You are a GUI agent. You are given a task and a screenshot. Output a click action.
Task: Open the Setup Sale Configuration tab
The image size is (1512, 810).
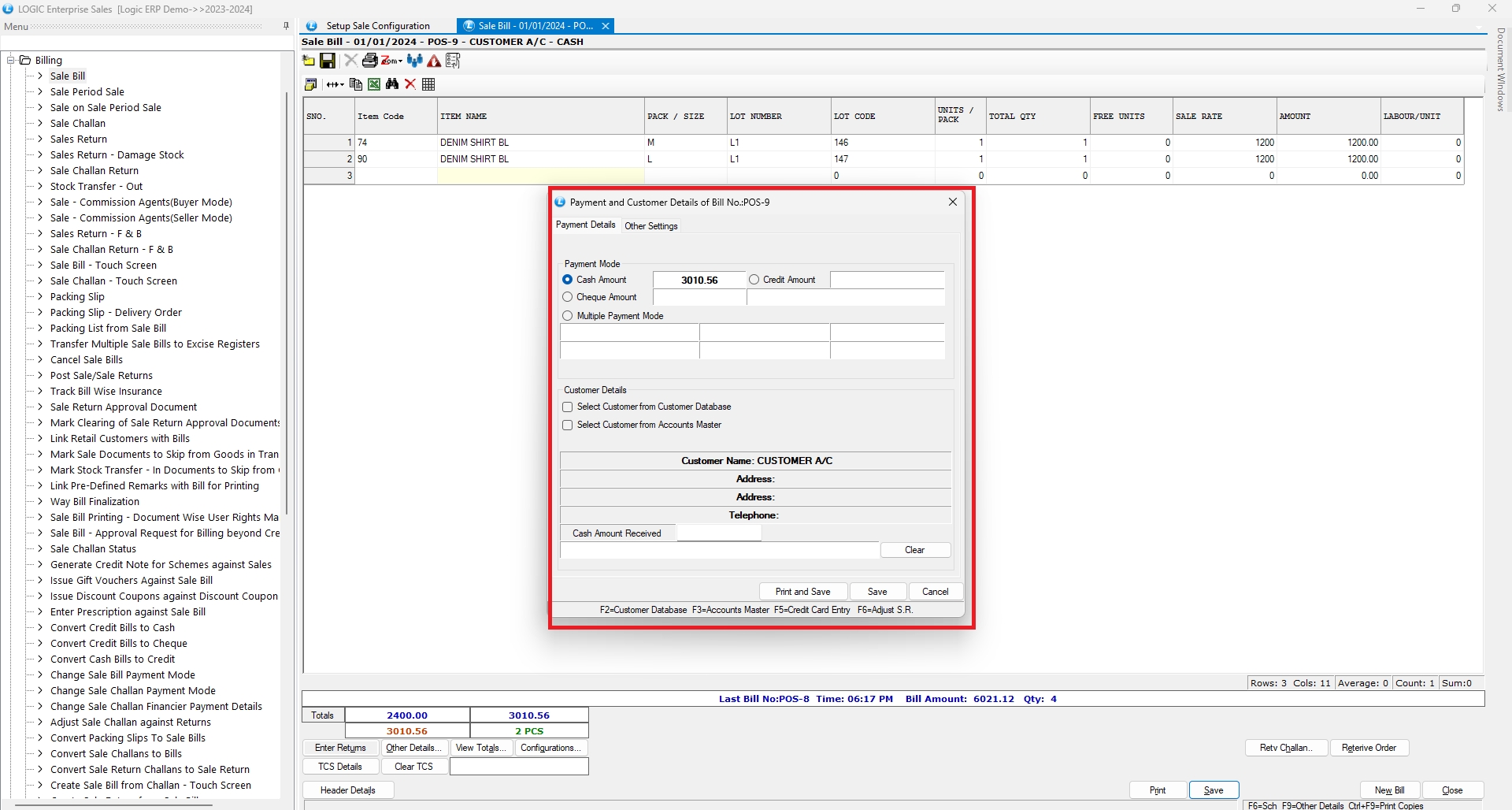[x=377, y=26]
